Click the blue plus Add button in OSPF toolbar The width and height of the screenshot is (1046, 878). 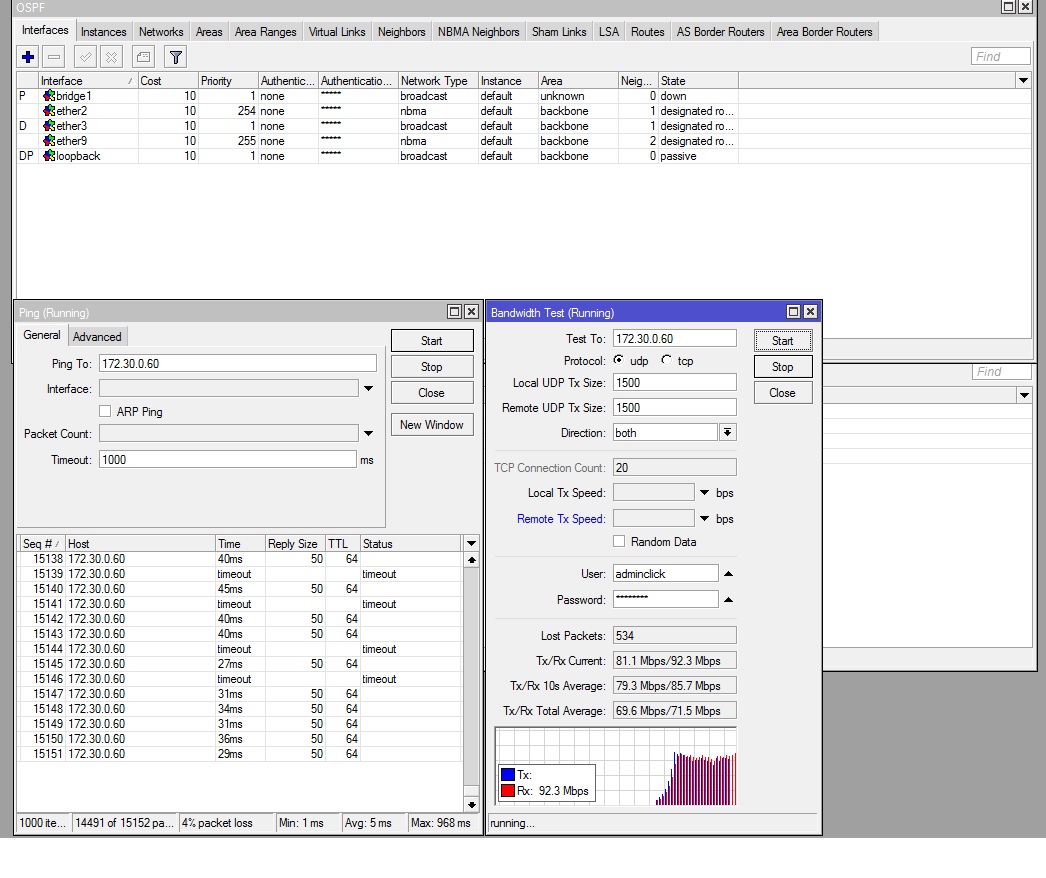click(x=28, y=57)
